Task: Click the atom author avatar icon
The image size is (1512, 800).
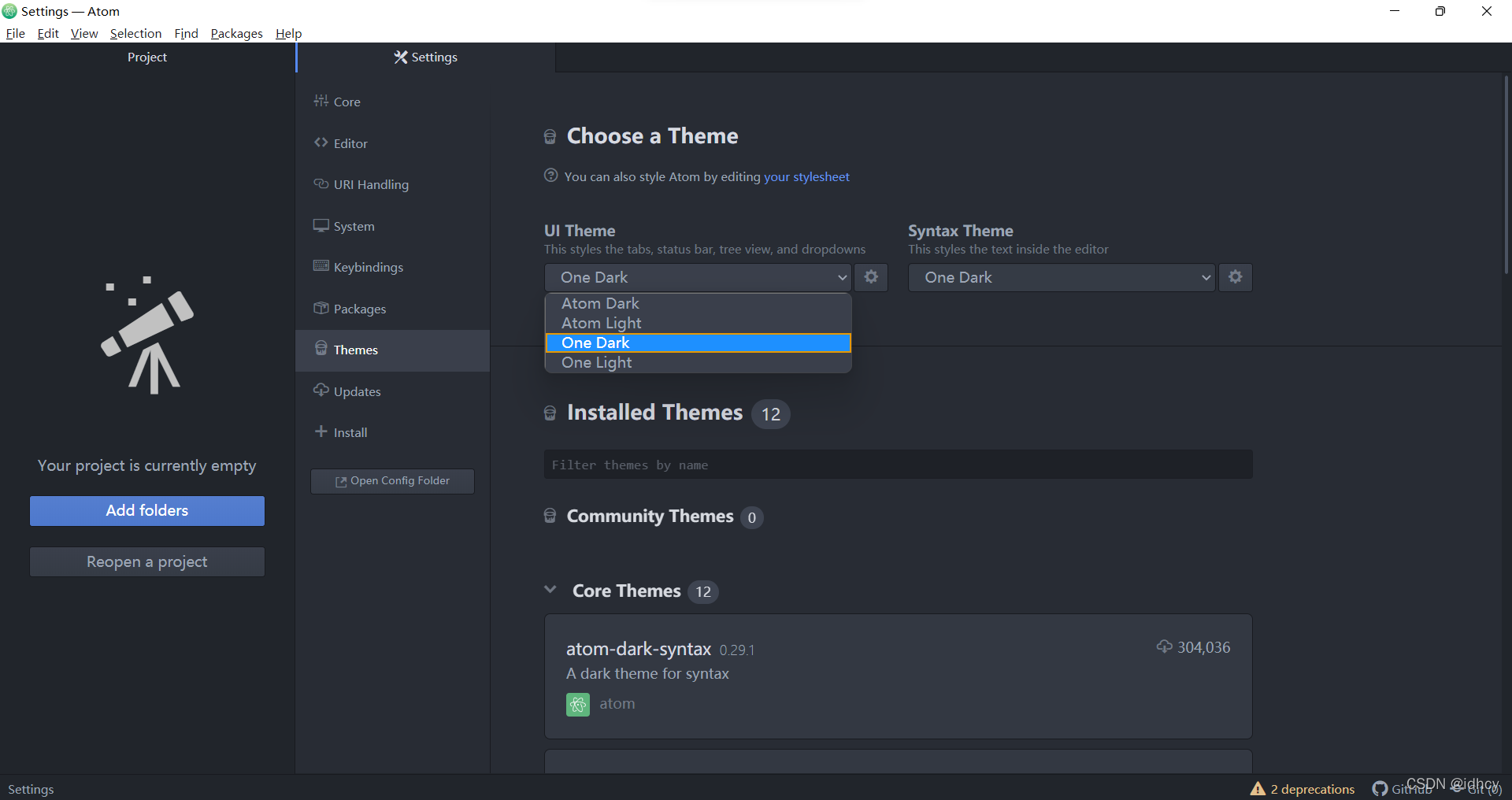Action: 578,704
